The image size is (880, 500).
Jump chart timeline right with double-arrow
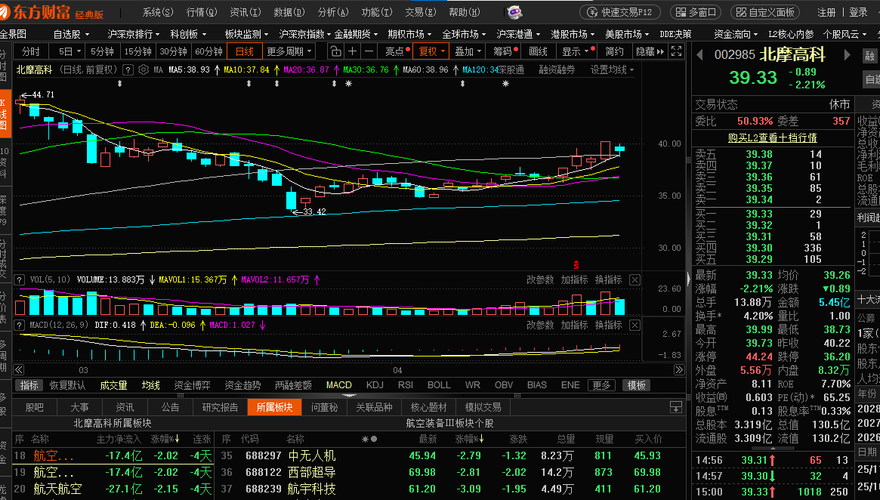pos(679,369)
